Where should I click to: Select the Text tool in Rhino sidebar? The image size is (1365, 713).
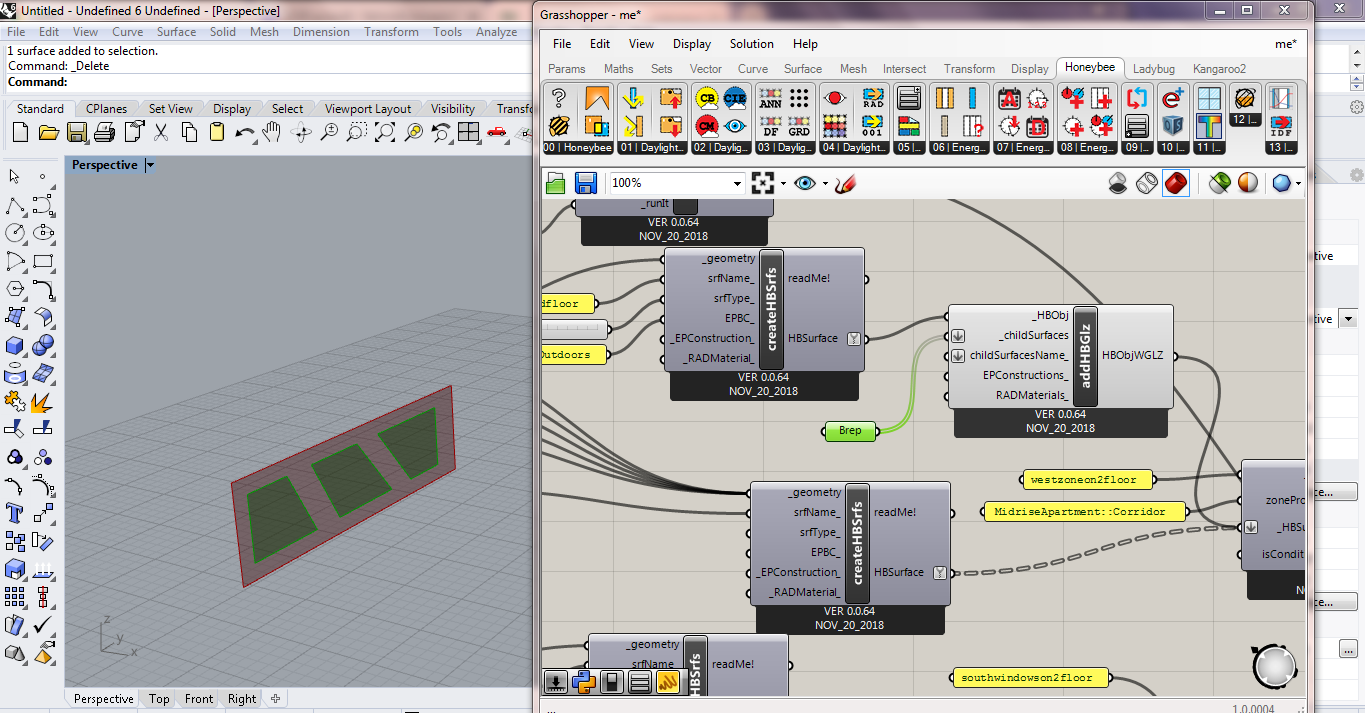coord(15,513)
